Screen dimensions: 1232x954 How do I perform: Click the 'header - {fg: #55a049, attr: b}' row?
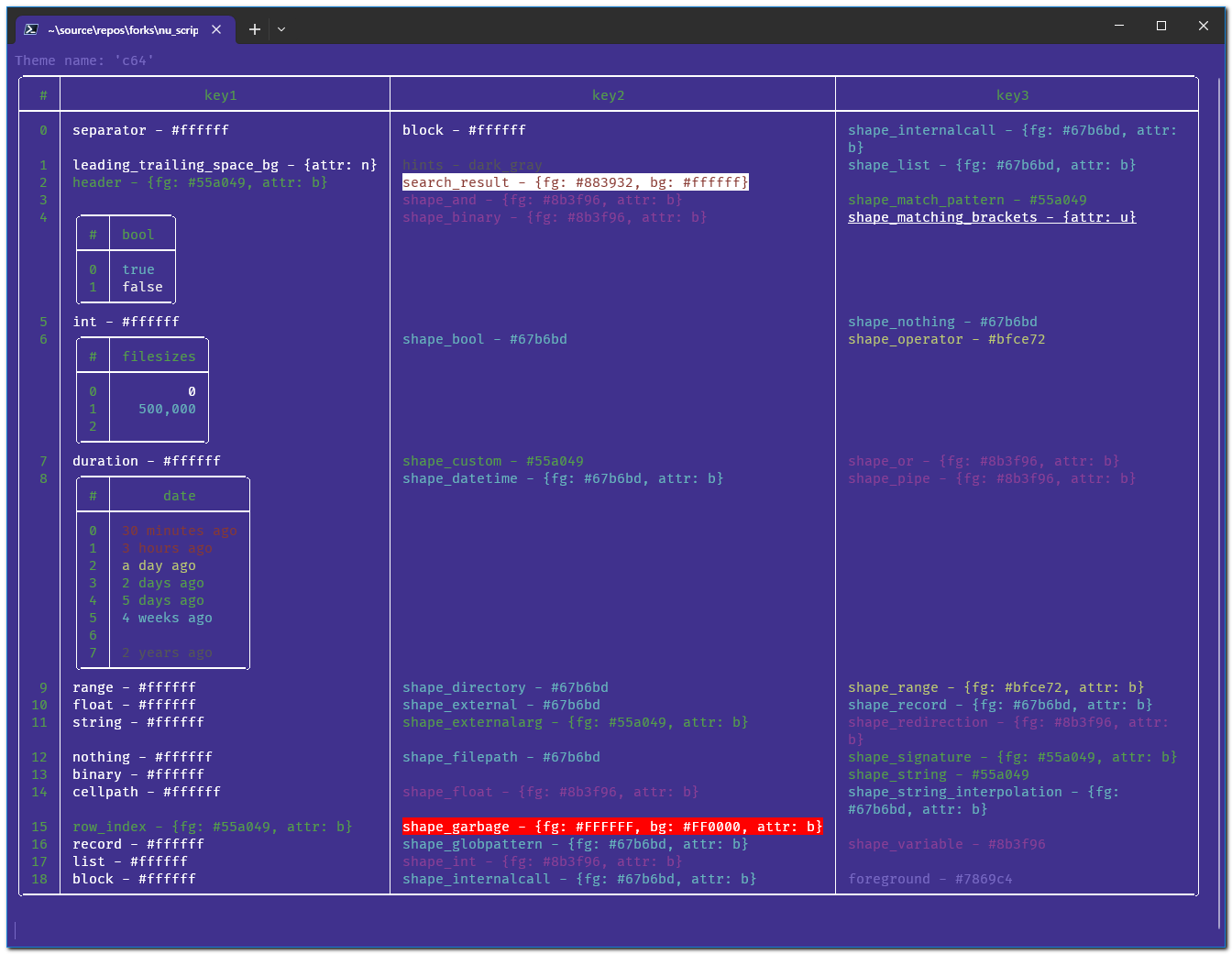200,182
